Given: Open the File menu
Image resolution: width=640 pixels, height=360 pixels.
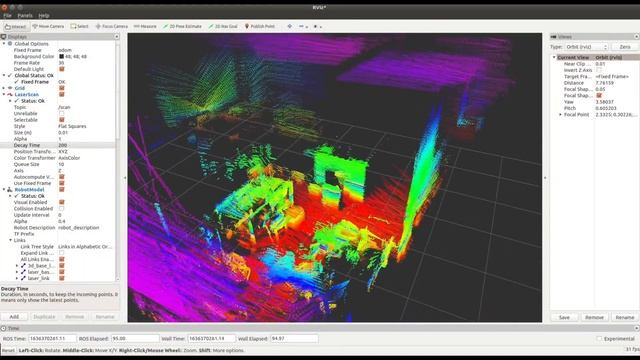Looking at the screenshot, I should click(7, 16).
